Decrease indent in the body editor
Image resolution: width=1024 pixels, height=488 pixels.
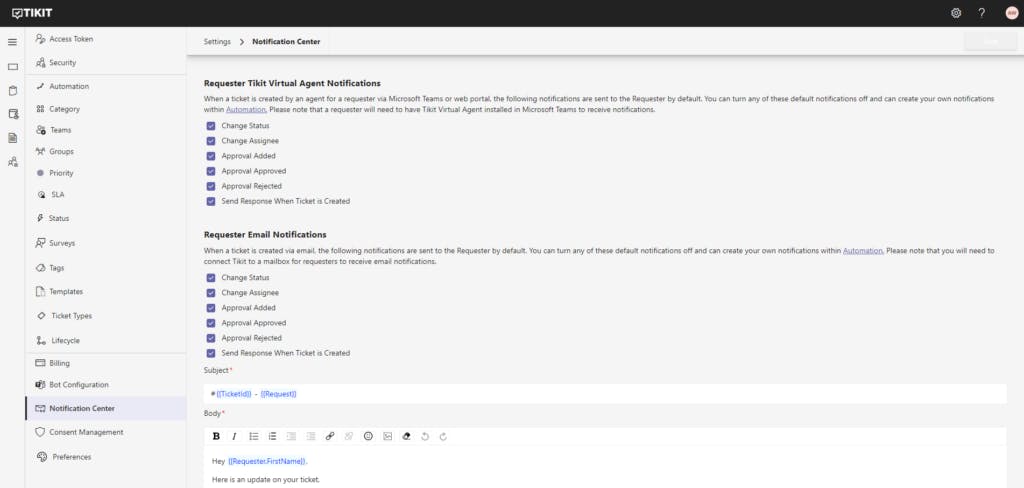click(x=291, y=436)
